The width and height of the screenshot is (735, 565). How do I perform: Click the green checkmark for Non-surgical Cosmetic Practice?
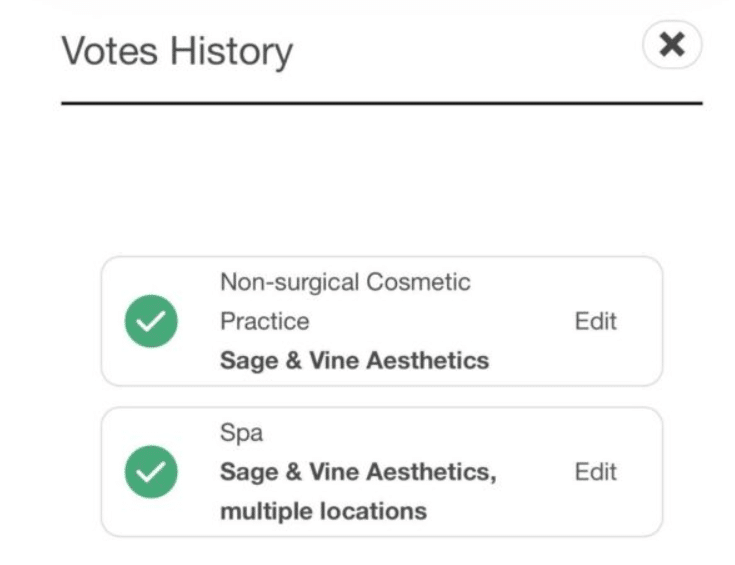click(x=151, y=322)
